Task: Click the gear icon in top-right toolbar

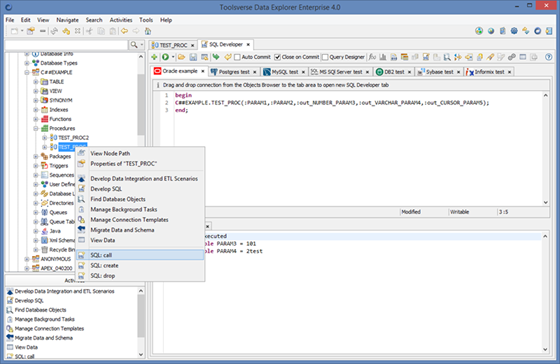Action: 514,31
